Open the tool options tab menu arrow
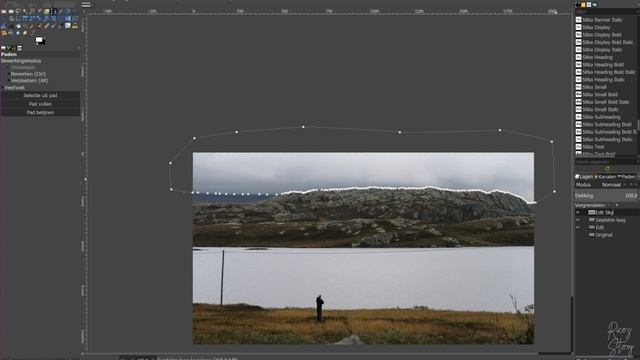640x360 pixels. [78, 48]
